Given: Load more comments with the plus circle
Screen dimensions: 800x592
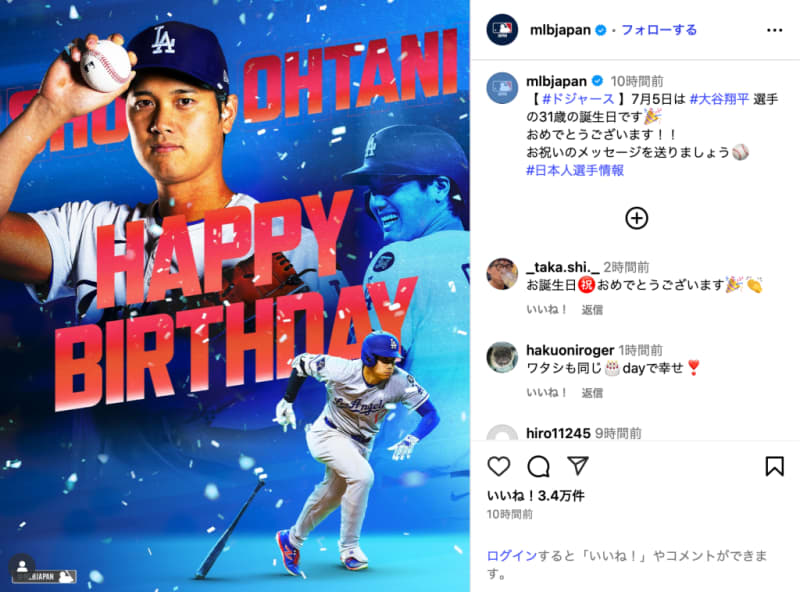Looking at the screenshot, I should tap(636, 218).
